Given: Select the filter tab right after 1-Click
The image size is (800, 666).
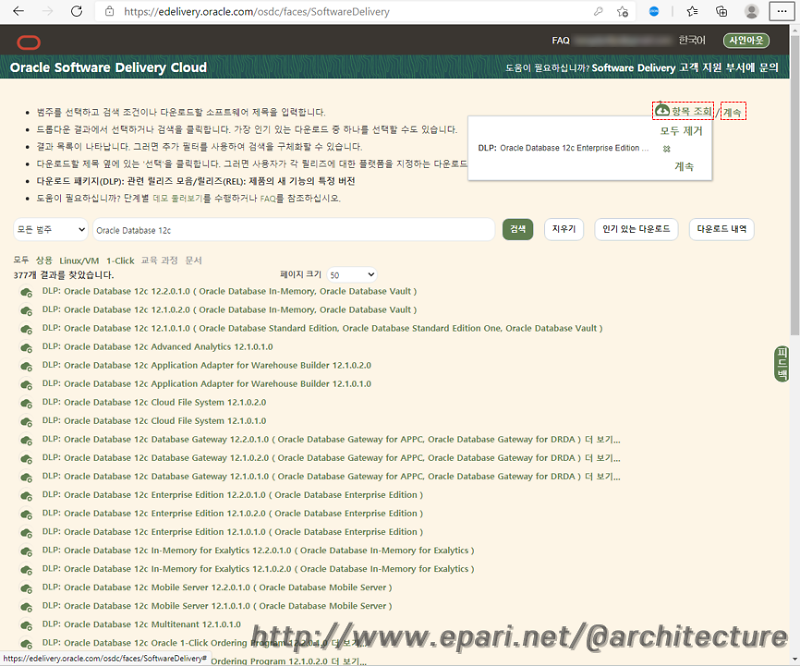Looking at the screenshot, I should pos(159,261).
